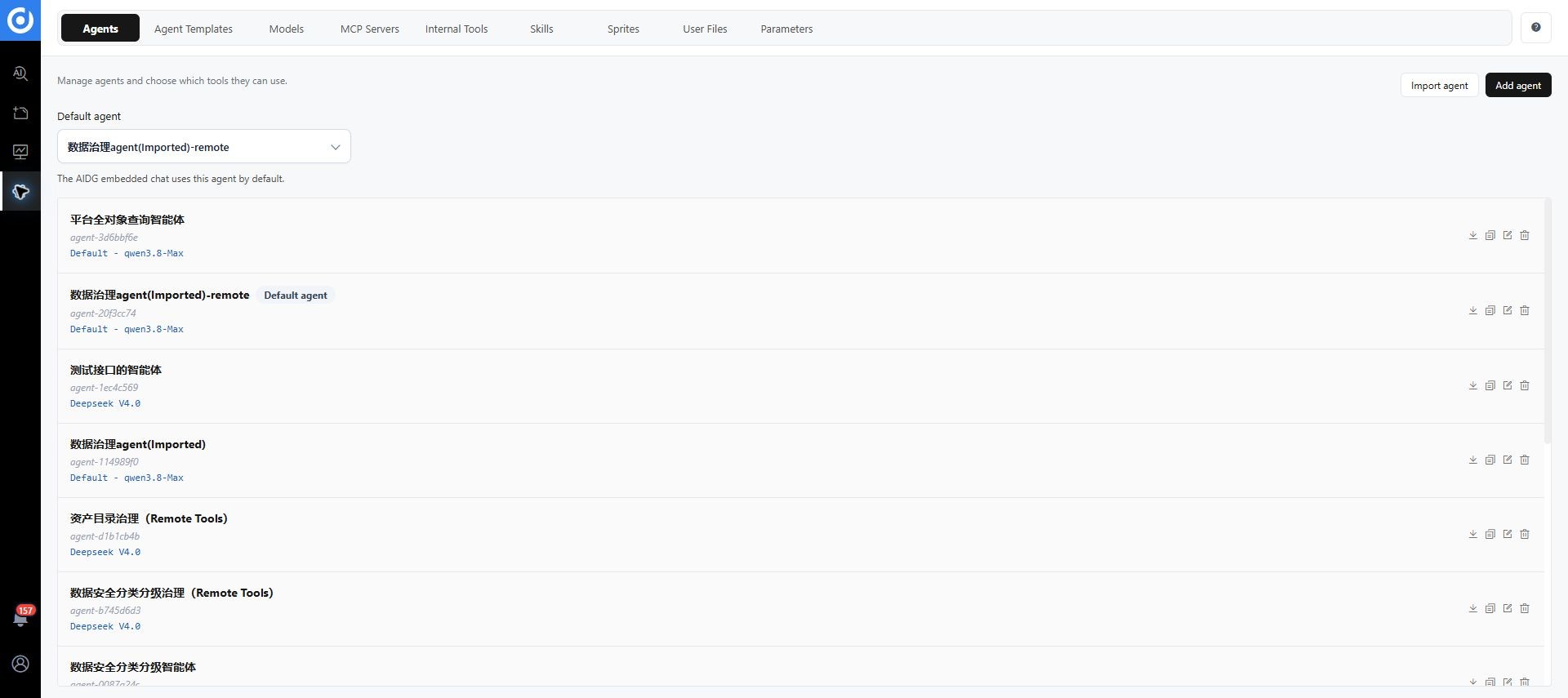
Task: Click the Import agent button
Action: click(1439, 85)
